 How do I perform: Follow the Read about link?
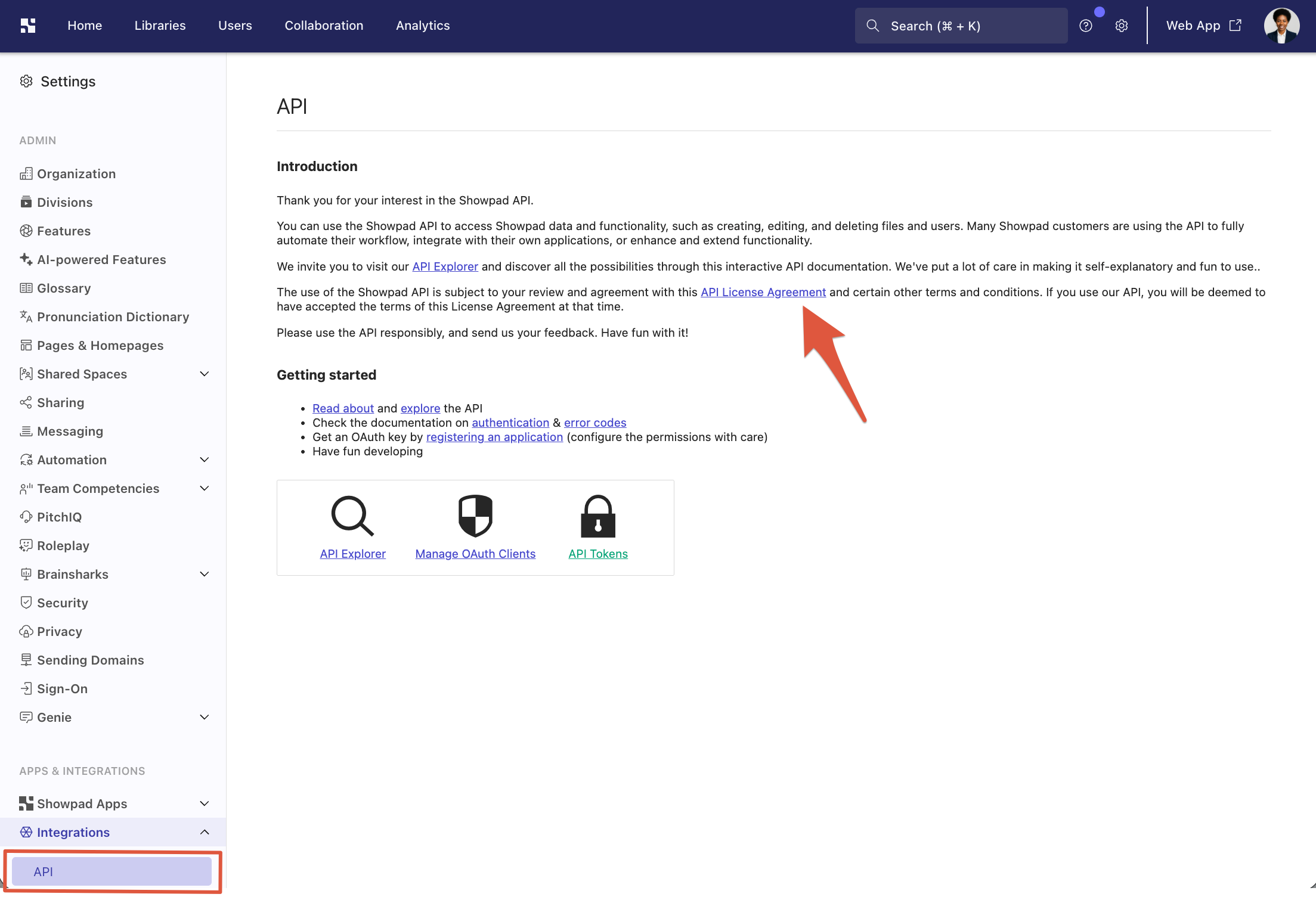pyautogui.click(x=343, y=408)
